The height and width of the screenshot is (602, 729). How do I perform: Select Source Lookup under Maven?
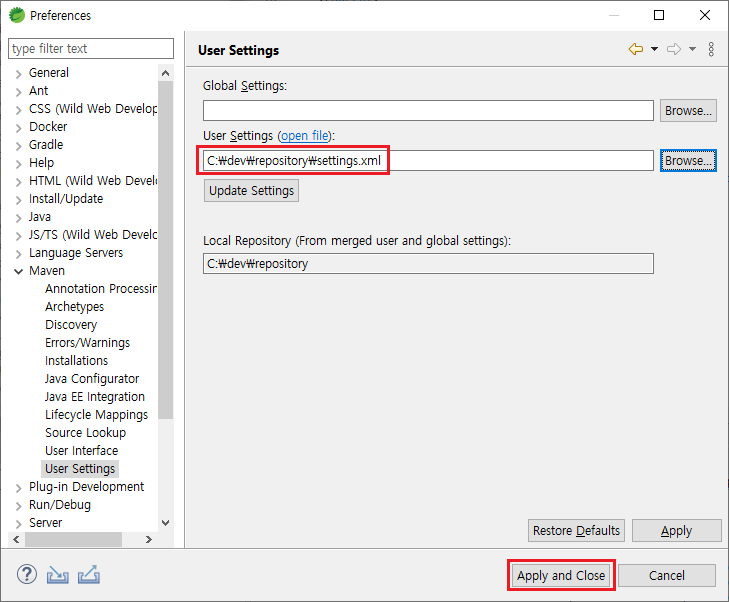click(x=86, y=433)
